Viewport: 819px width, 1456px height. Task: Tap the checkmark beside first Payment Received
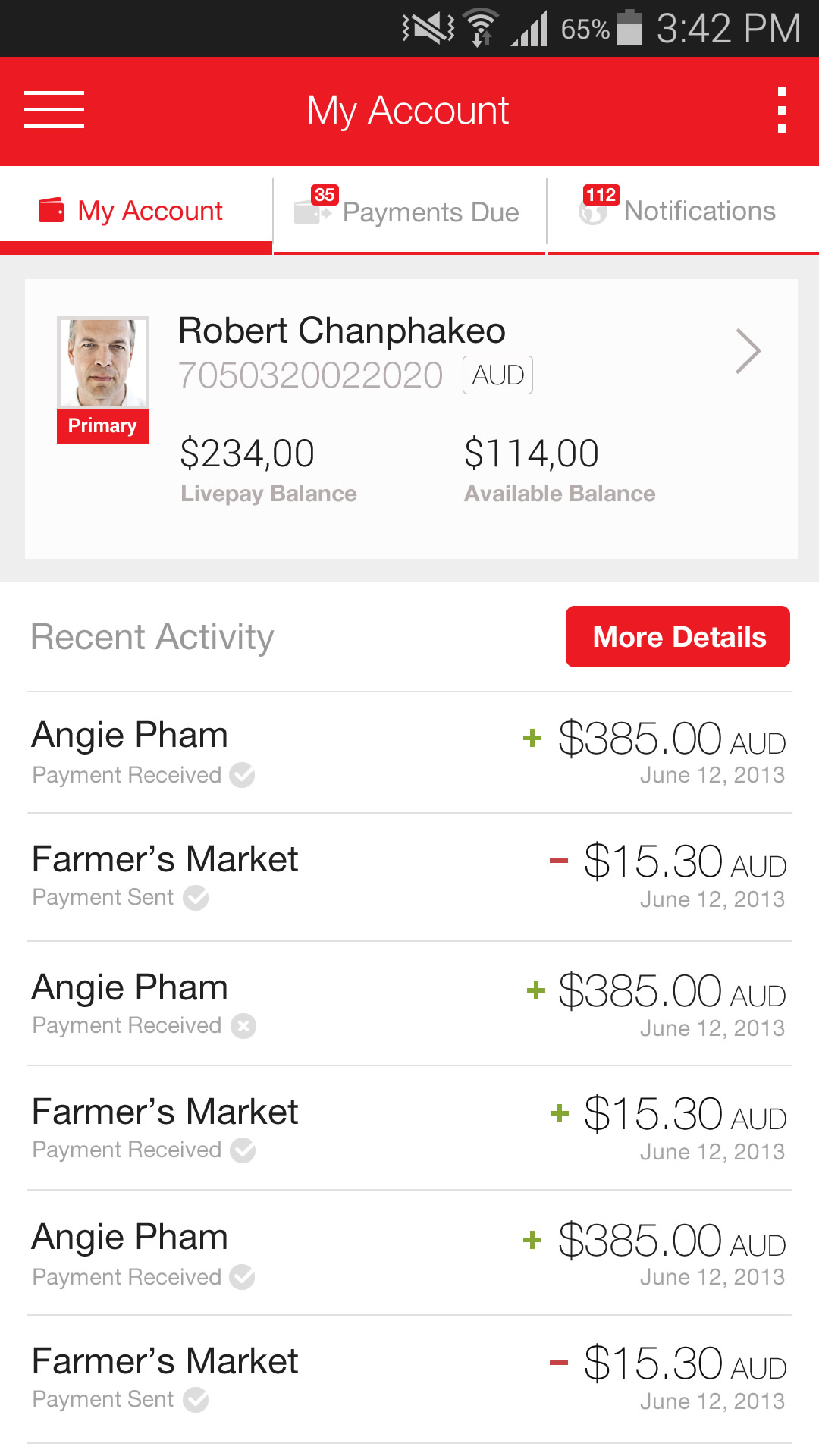(x=243, y=775)
